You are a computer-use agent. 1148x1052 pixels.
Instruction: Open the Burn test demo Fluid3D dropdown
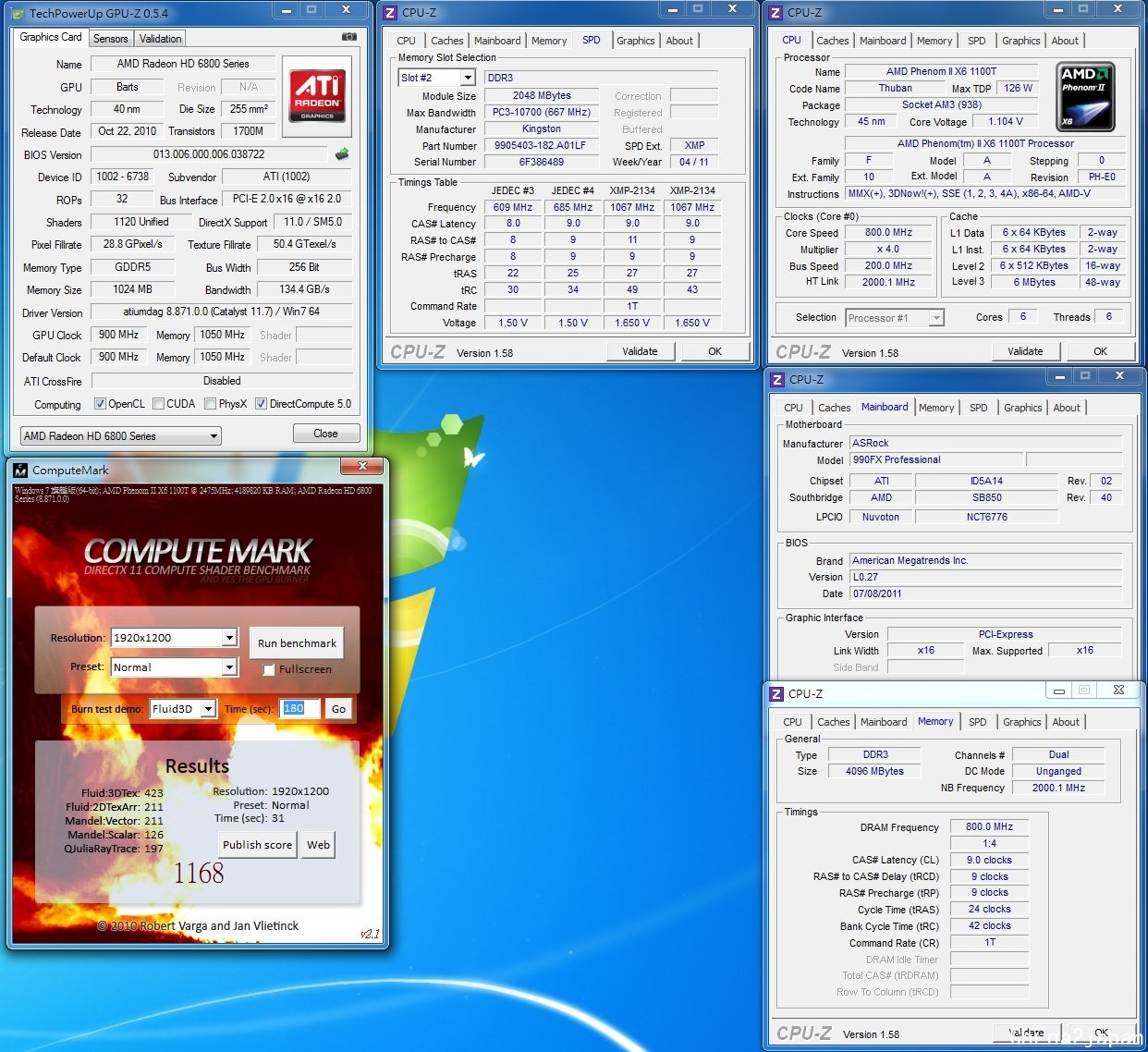(x=182, y=709)
